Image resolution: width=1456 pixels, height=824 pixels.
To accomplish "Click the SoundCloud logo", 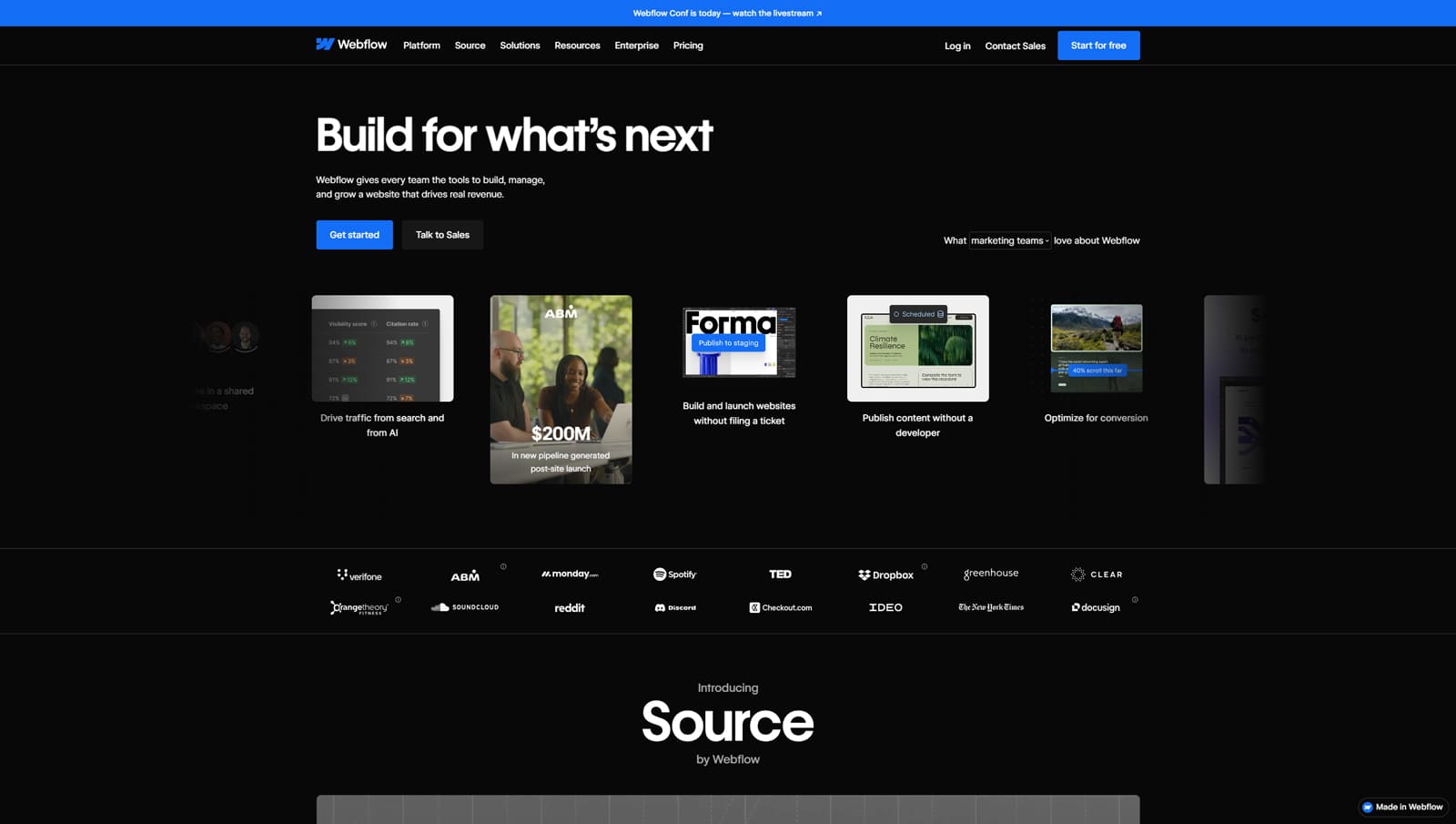I will pos(465,606).
